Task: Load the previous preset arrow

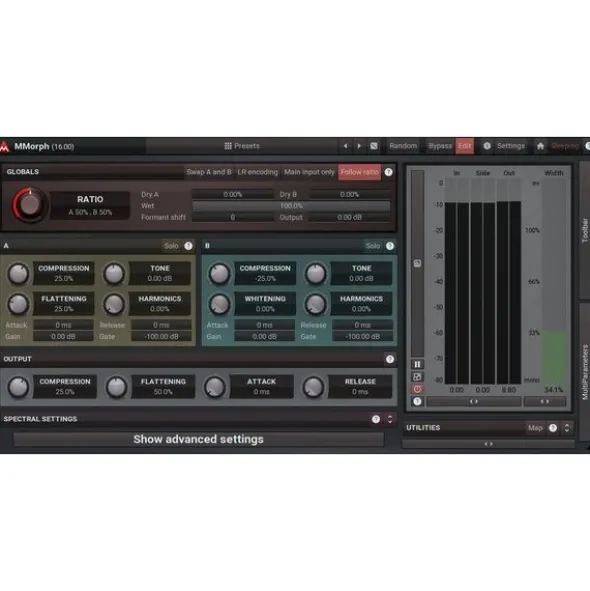Action: pyautogui.click(x=345, y=146)
